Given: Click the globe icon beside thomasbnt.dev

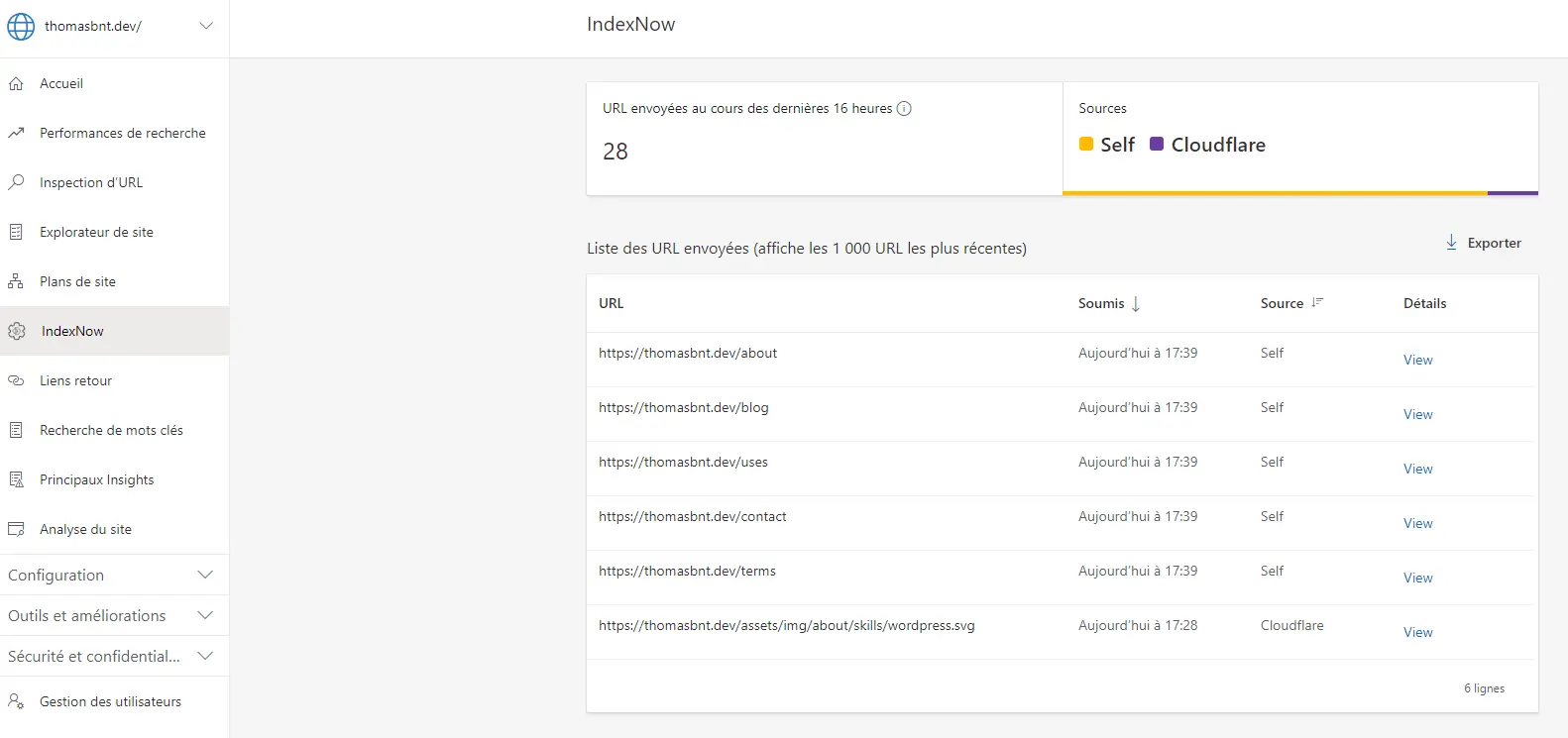Looking at the screenshot, I should 21,27.
